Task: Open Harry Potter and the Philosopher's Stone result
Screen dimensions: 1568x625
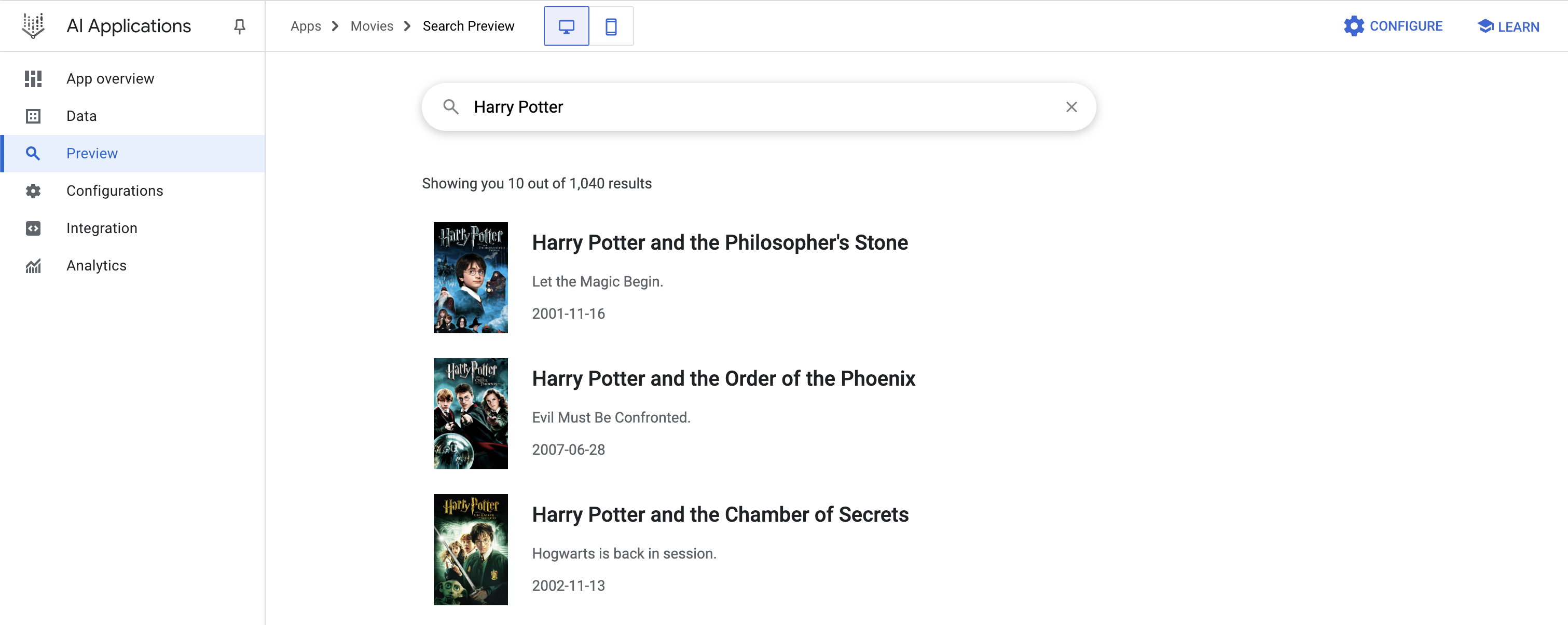Action: point(720,242)
